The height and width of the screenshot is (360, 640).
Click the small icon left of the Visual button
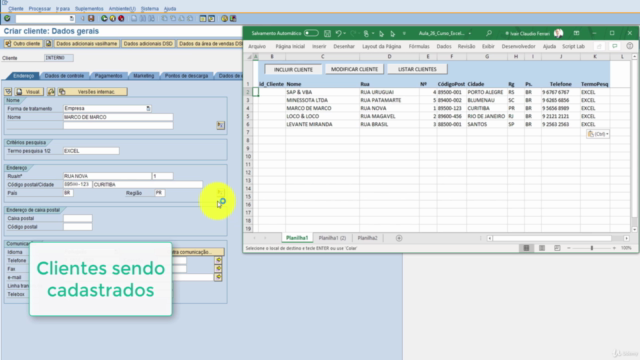click(x=8, y=92)
